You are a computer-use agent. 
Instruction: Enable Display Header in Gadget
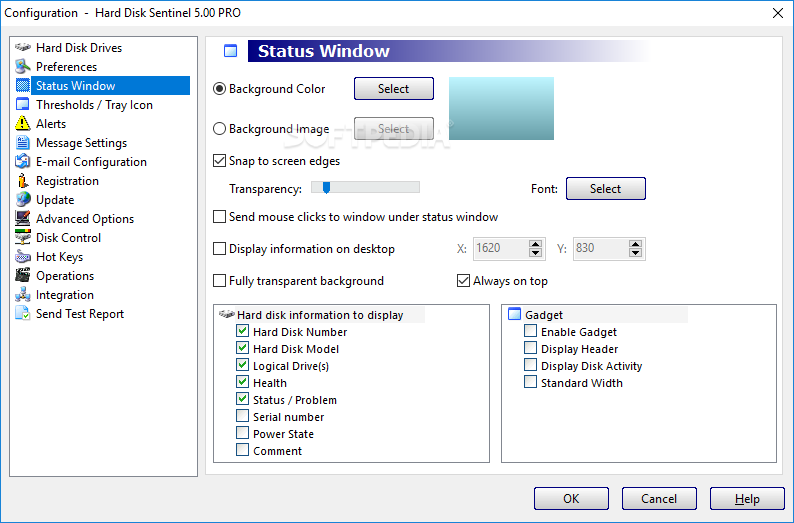point(530,348)
